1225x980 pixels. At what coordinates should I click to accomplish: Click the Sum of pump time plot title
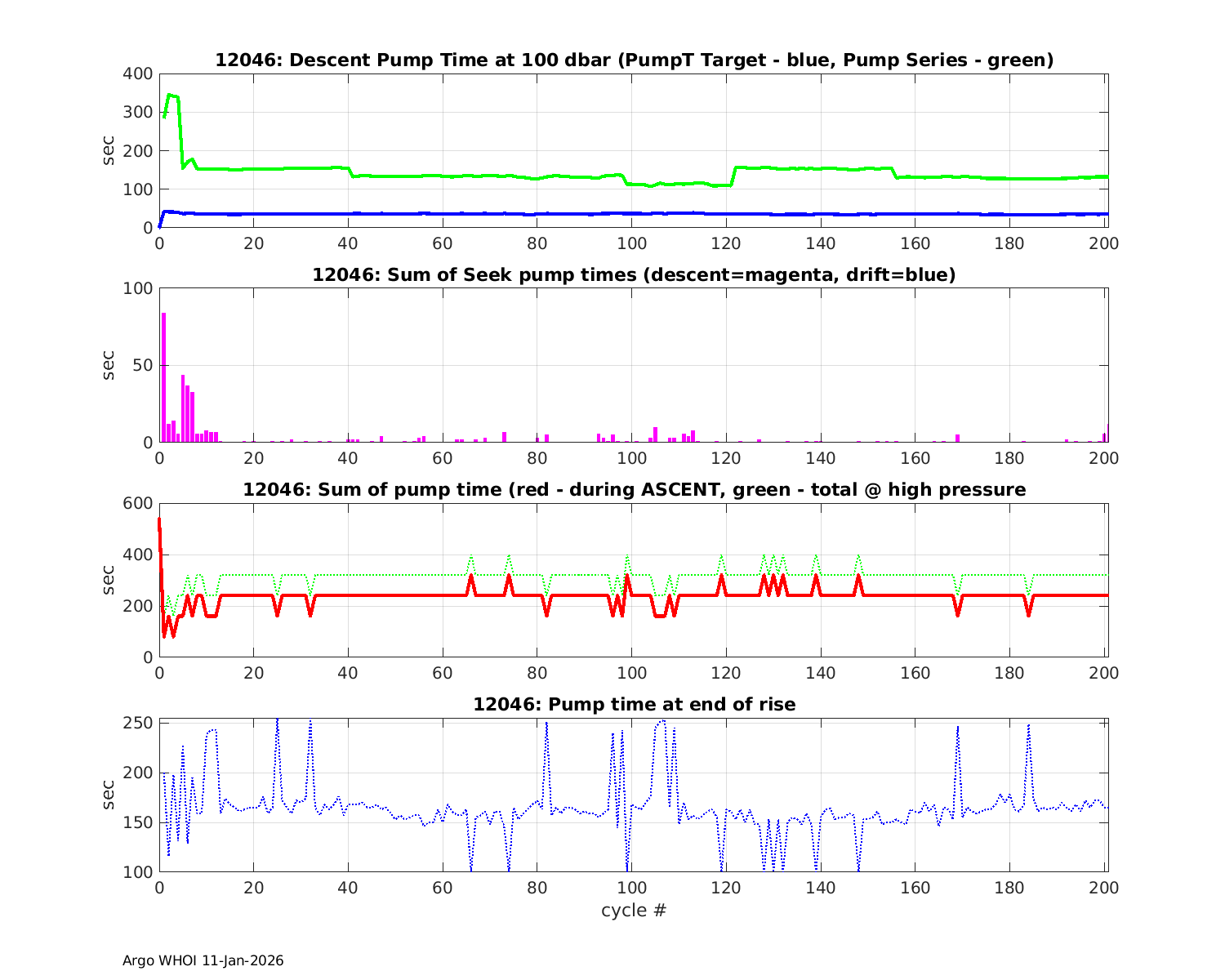(x=634, y=489)
